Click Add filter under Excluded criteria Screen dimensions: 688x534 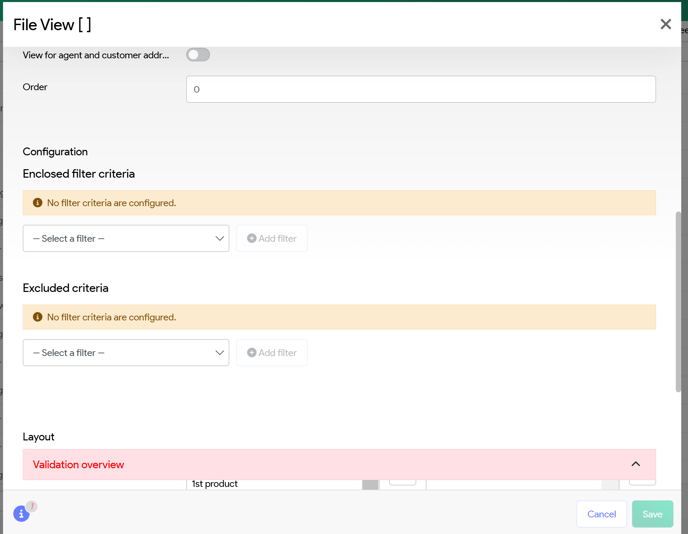pos(272,353)
